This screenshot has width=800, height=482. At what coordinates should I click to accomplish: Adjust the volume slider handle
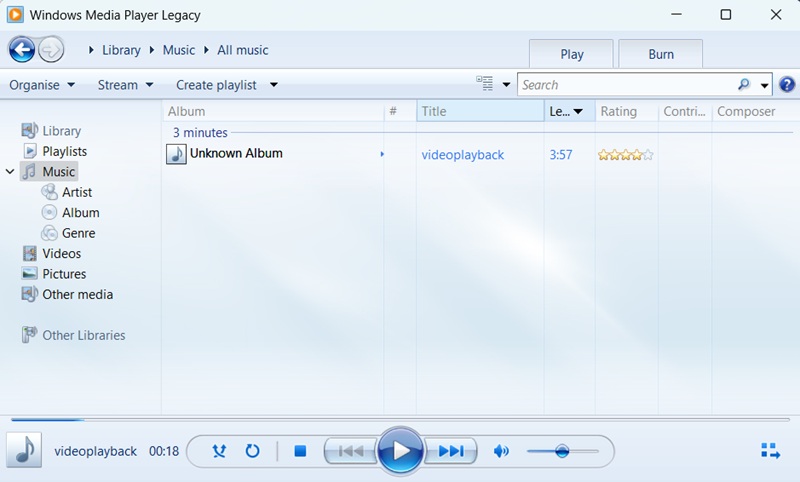pos(562,451)
